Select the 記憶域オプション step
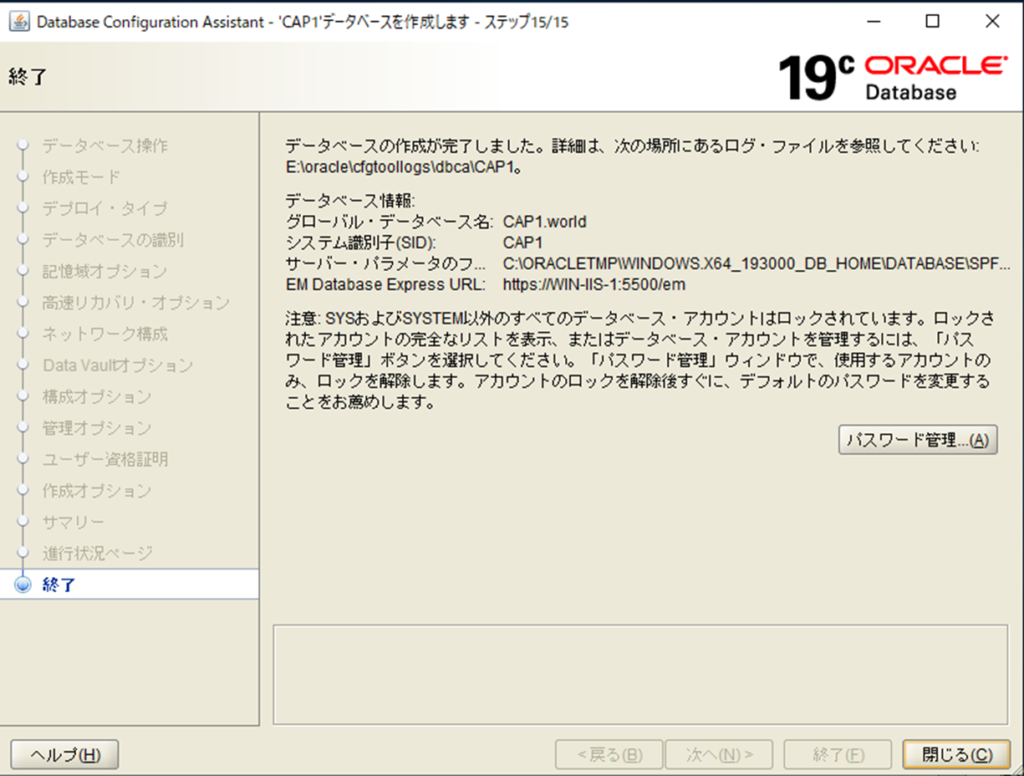The width and height of the screenshot is (1024, 776). tap(105, 271)
